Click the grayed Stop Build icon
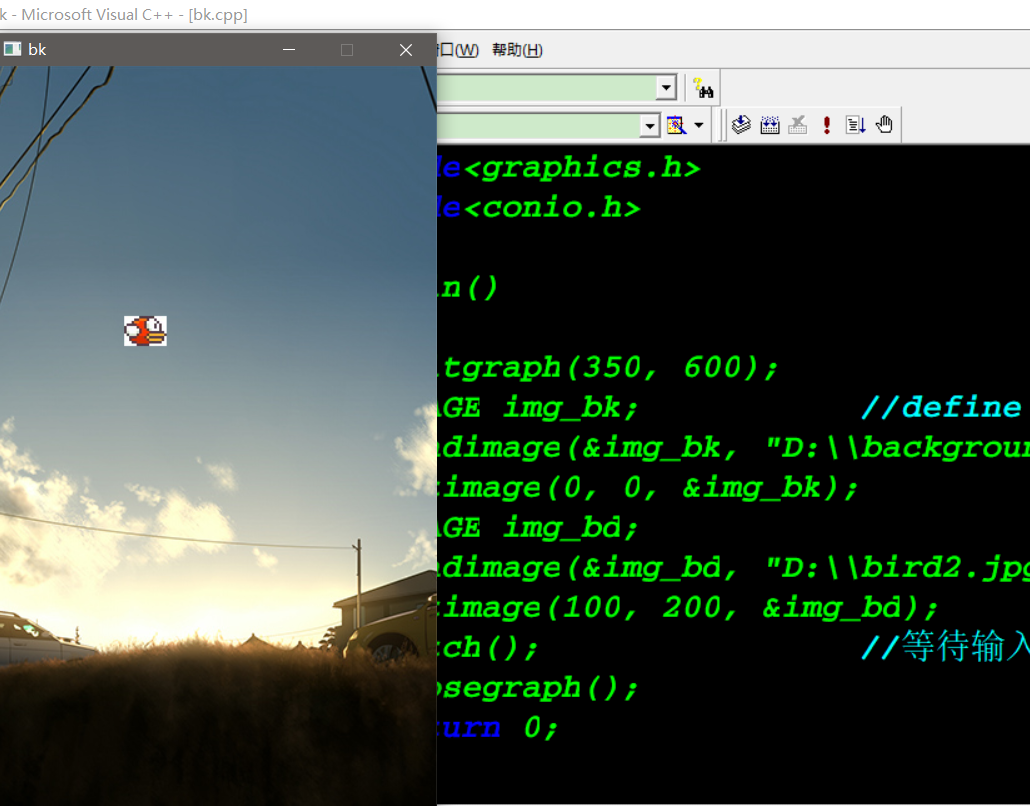 (798, 124)
